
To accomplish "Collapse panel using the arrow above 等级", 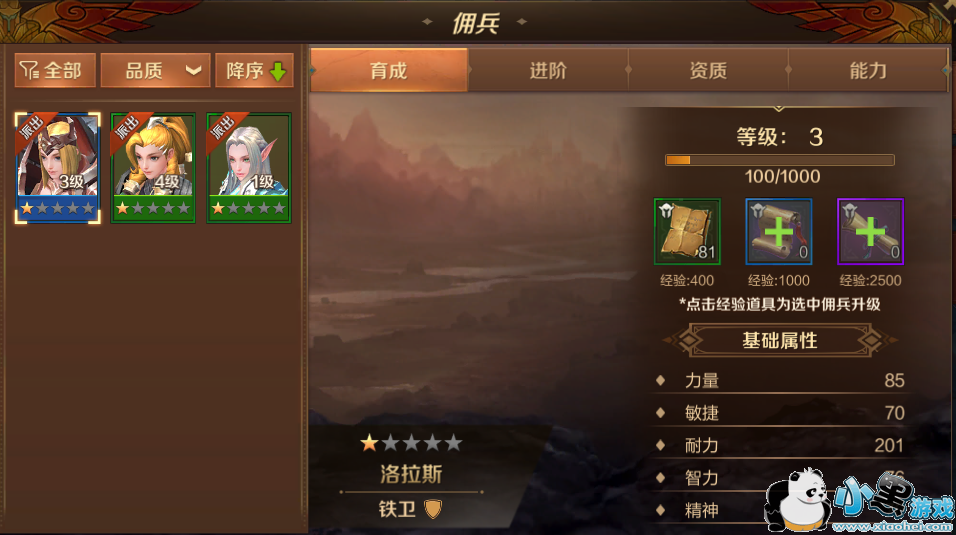I will [x=779, y=108].
